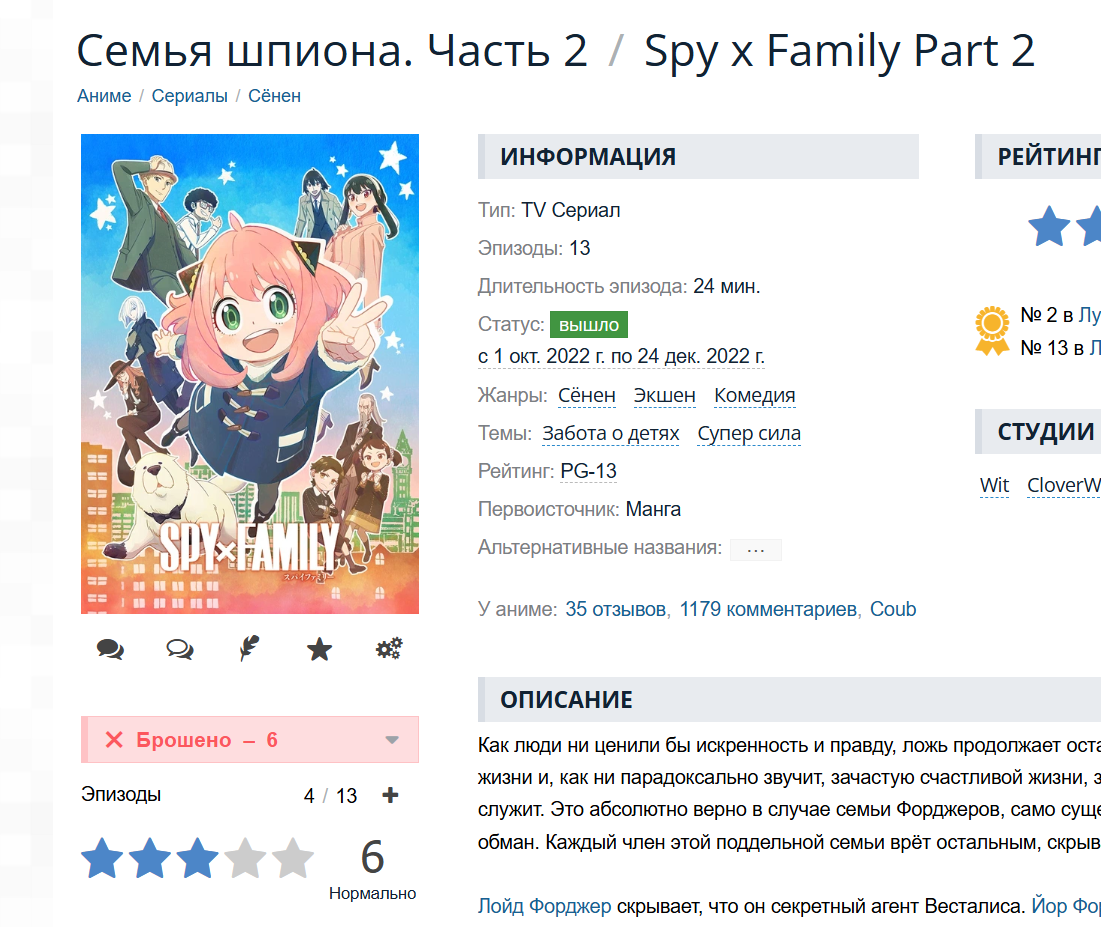Open the 35 отзывов reviews link
The height and width of the screenshot is (927, 1101).
pyautogui.click(x=615, y=609)
